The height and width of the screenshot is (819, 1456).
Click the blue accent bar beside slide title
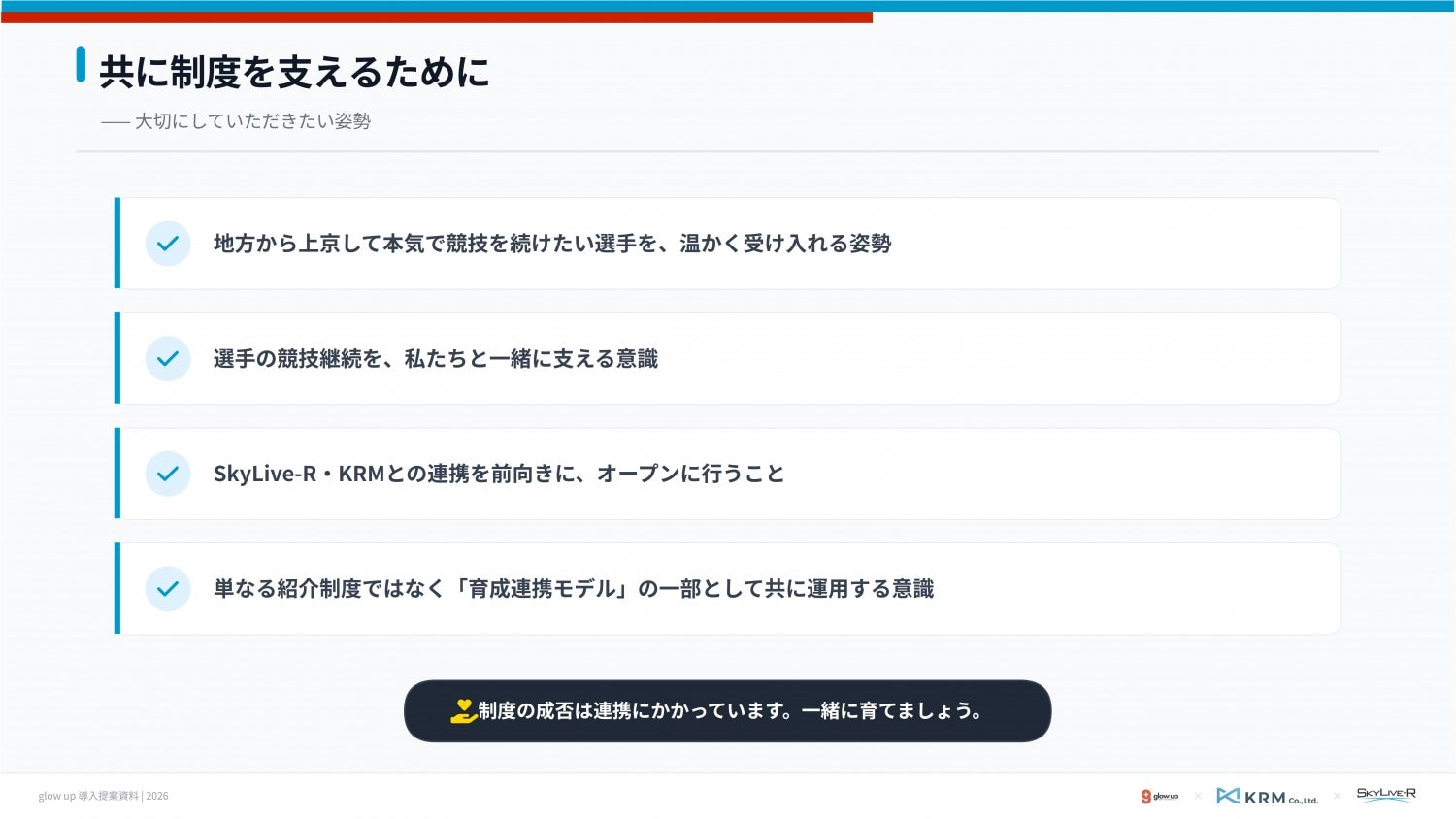coord(81,64)
